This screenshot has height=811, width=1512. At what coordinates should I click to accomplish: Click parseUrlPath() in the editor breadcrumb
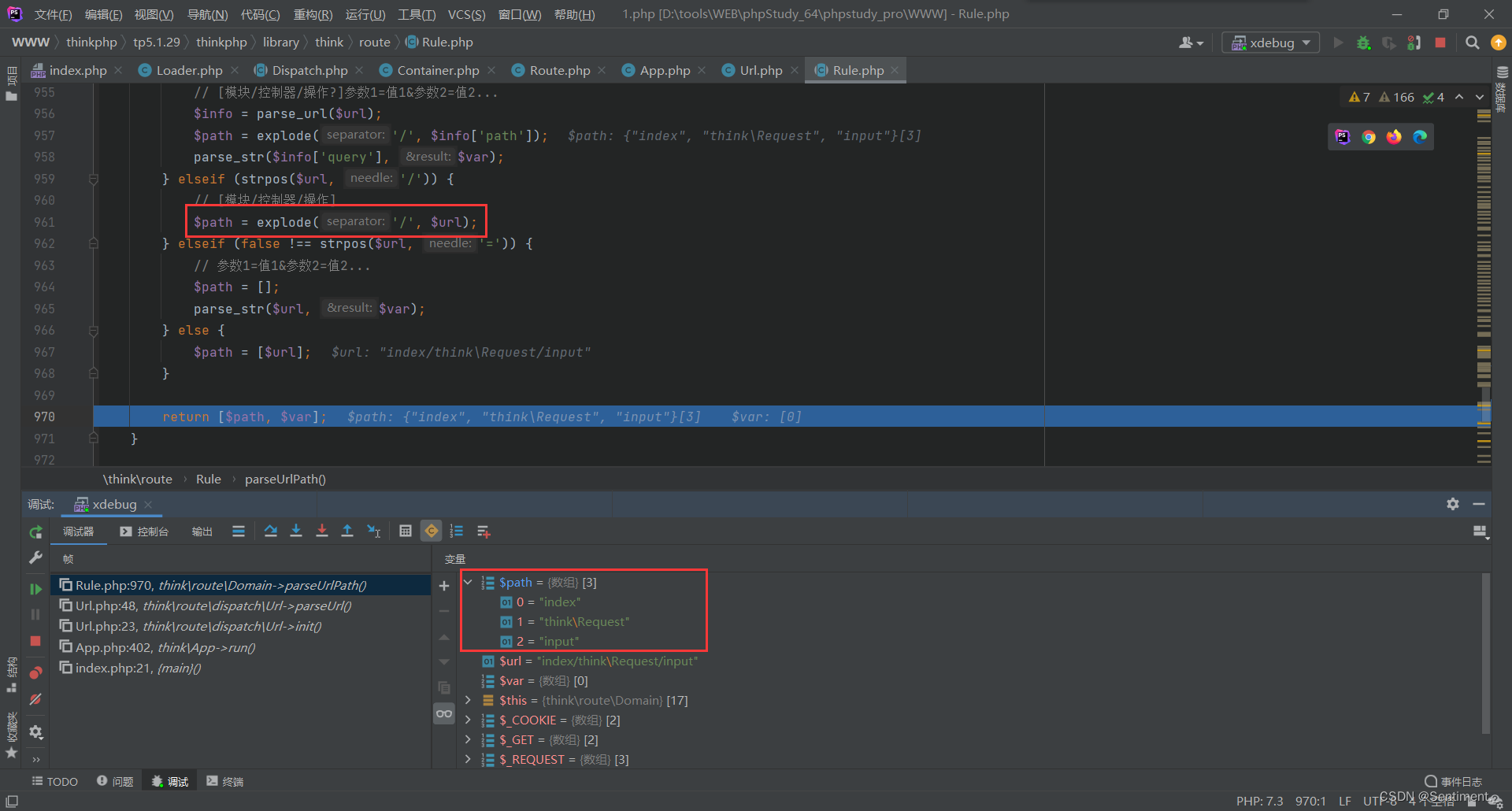(285, 479)
